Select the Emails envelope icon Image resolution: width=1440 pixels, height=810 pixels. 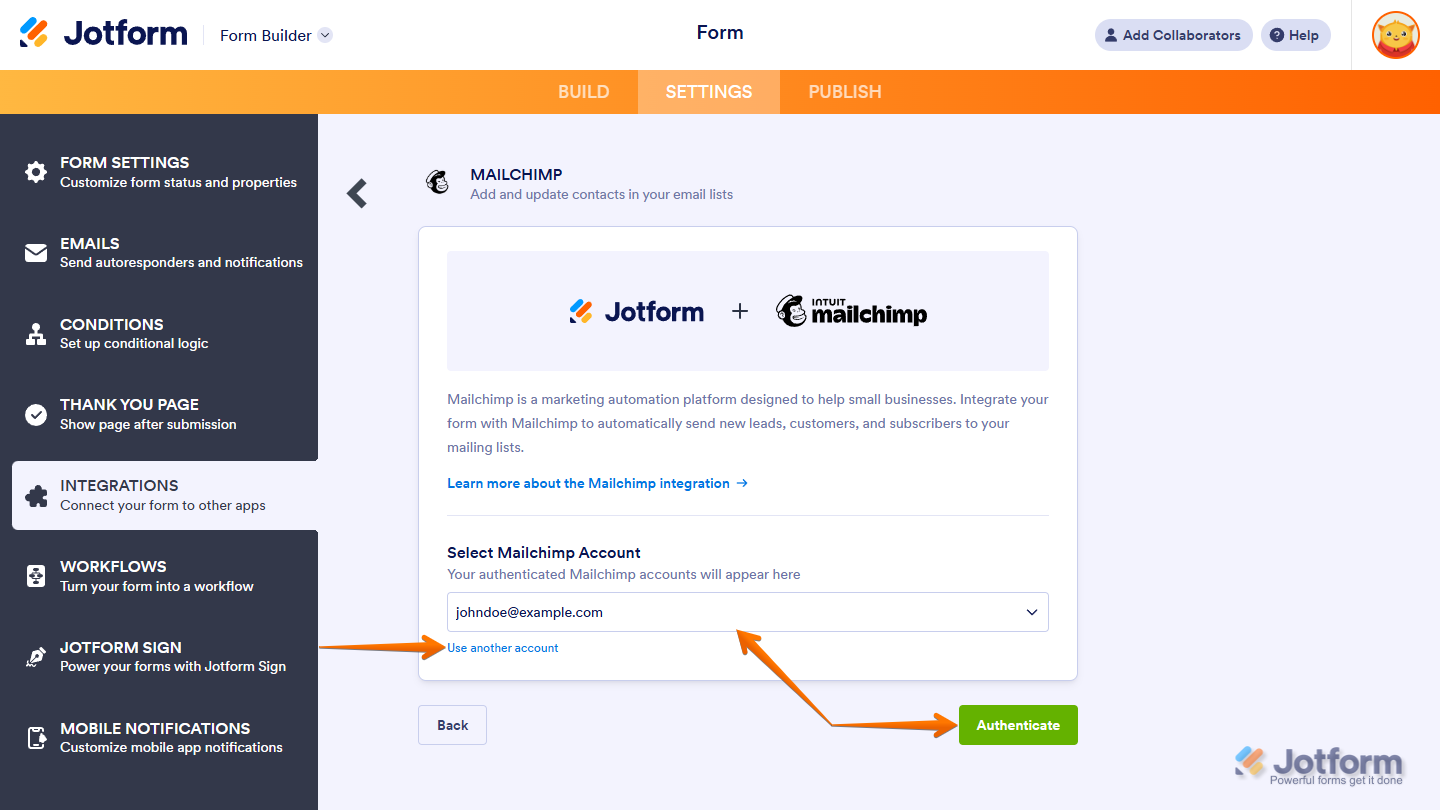(34, 252)
